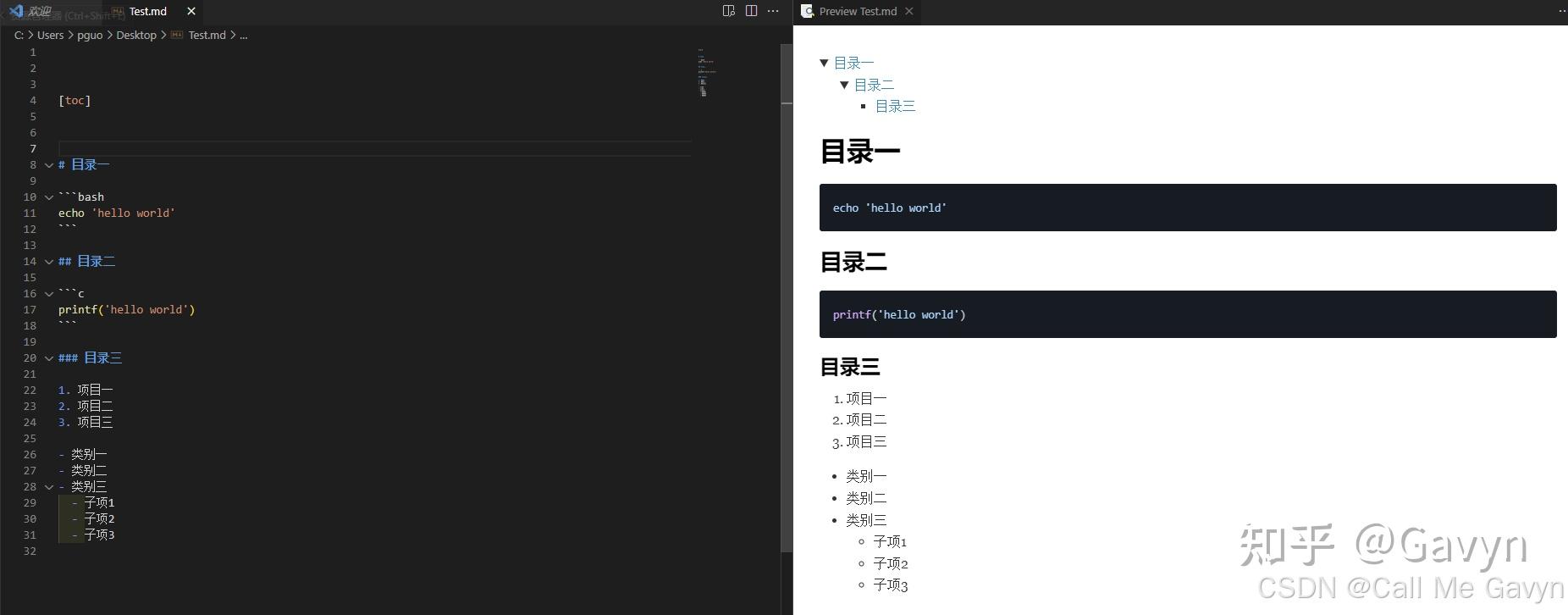Click '- 类别二' in the editor
Viewport: 1568px width, 615px height.
pyautogui.click(x=83, y=470)
